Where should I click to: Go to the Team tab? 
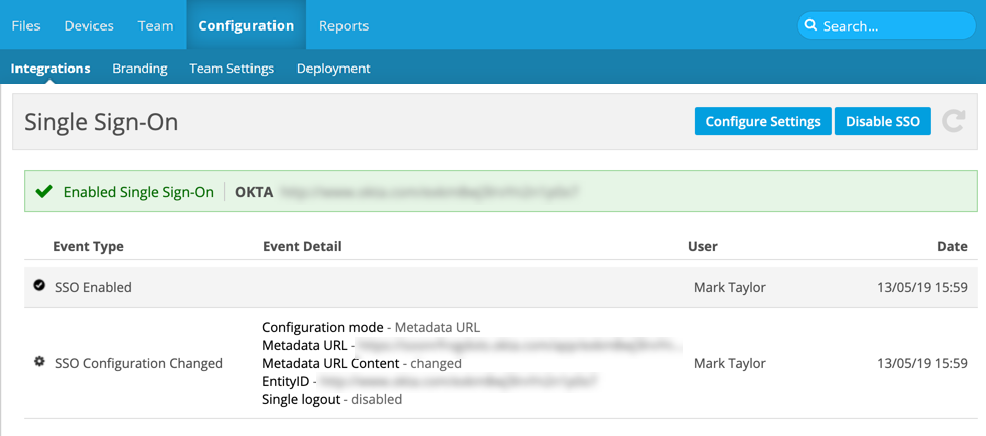pyautogui.click(x=155, y=26)
